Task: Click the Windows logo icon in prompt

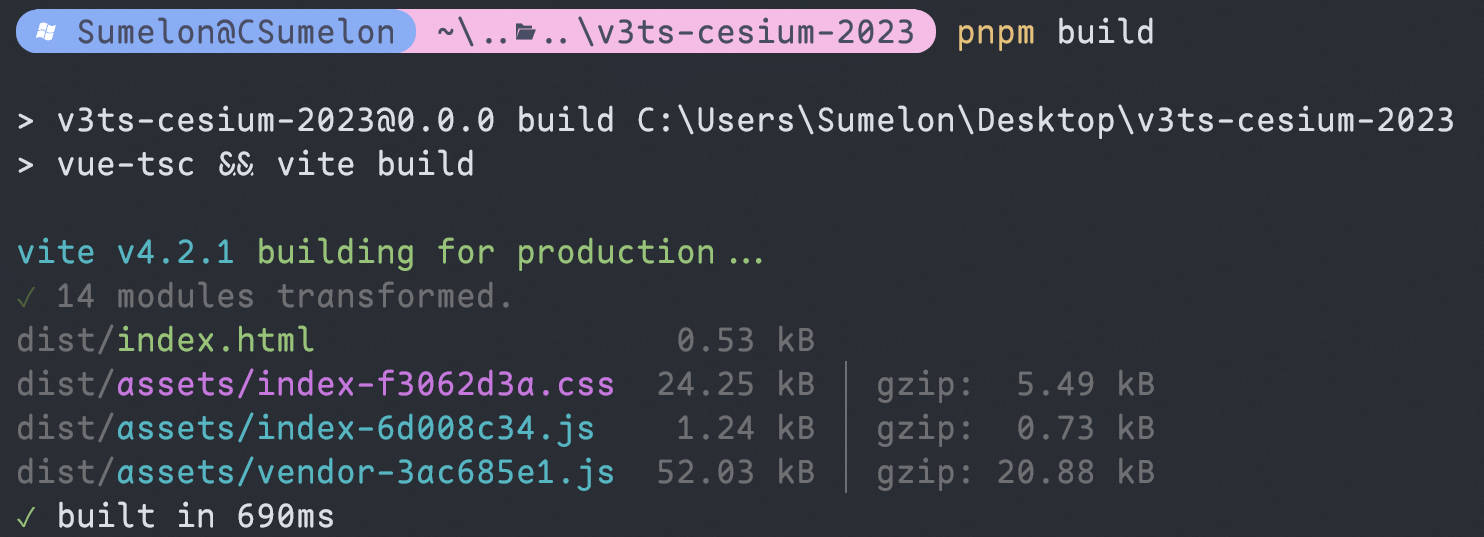Action: click(45, 32)
